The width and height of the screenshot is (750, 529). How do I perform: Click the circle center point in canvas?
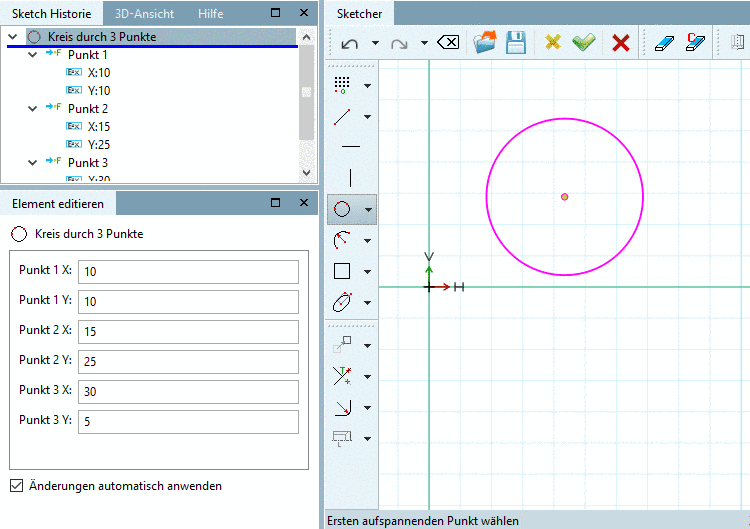[564, 197]
